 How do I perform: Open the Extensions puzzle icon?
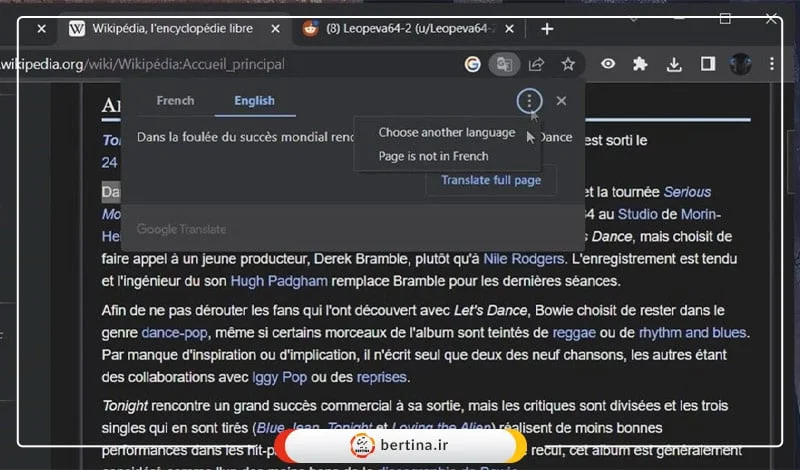pos(641,64)
